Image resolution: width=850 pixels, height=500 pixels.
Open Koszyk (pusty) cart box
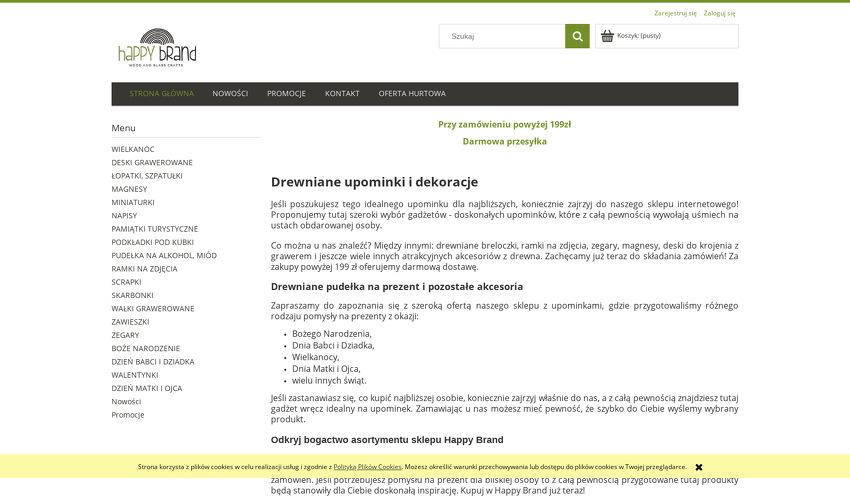667,36
